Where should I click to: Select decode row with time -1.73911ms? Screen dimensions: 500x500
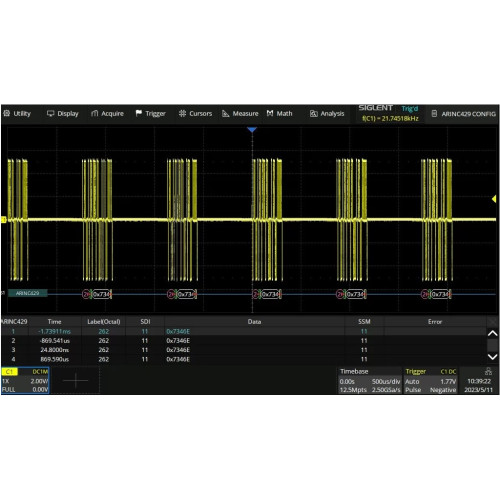243,331
